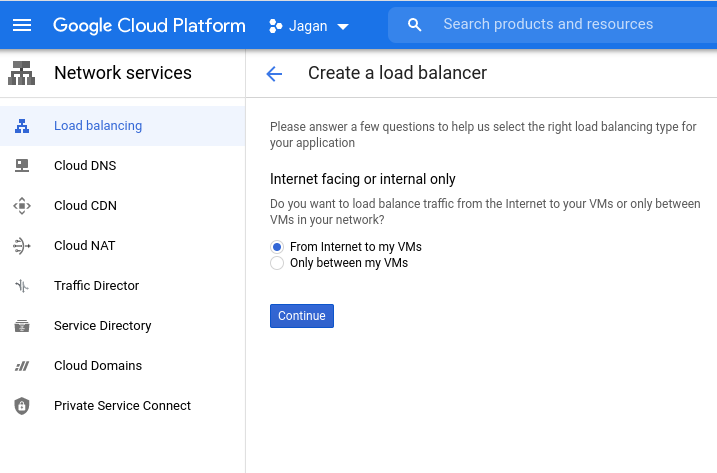The image size is (717, 473).
Task: Click the Cloud NAT sidebar icon
Action: [22, 246]
